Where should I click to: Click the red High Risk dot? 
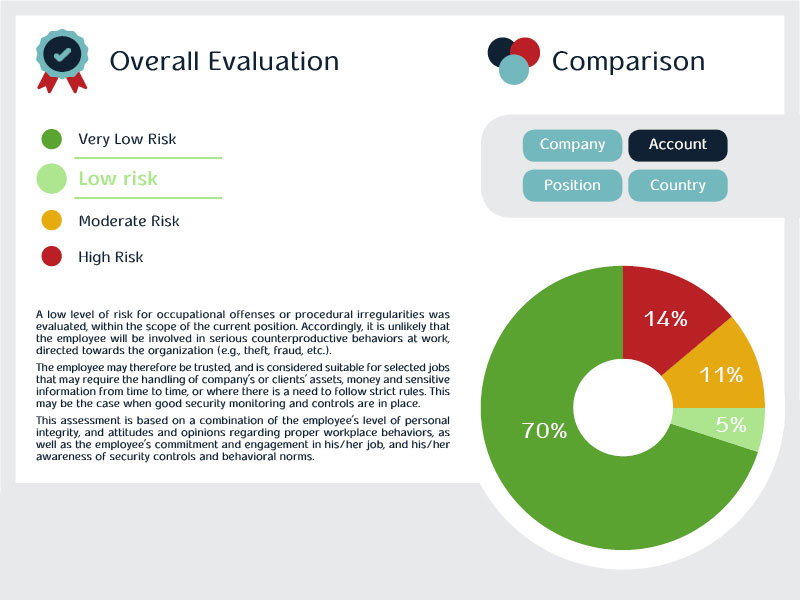point(52,257)
